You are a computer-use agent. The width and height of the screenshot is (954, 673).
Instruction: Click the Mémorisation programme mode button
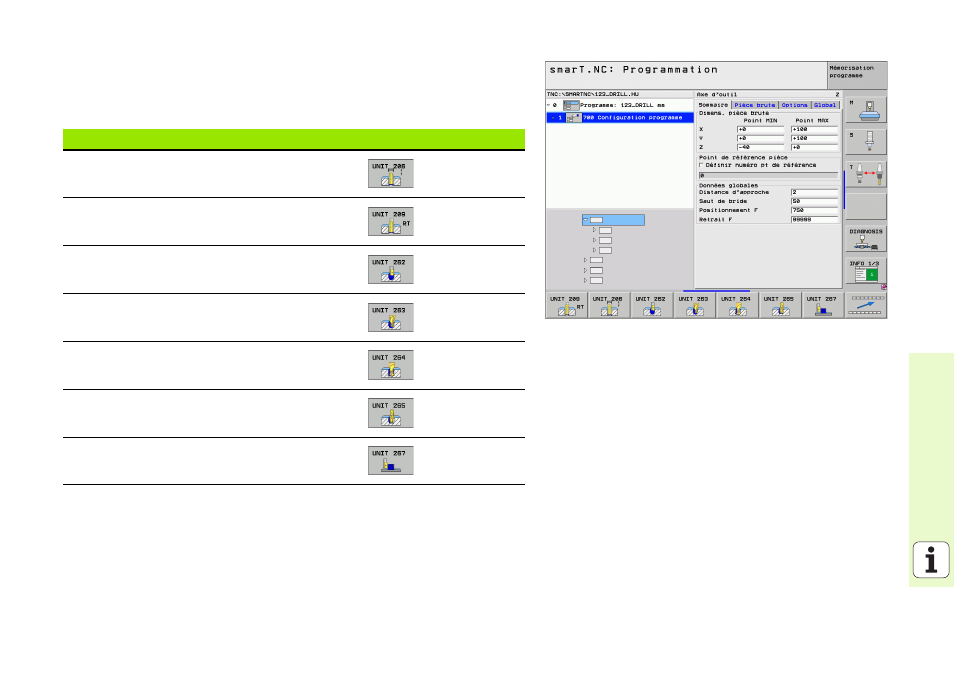click(857, 75)
